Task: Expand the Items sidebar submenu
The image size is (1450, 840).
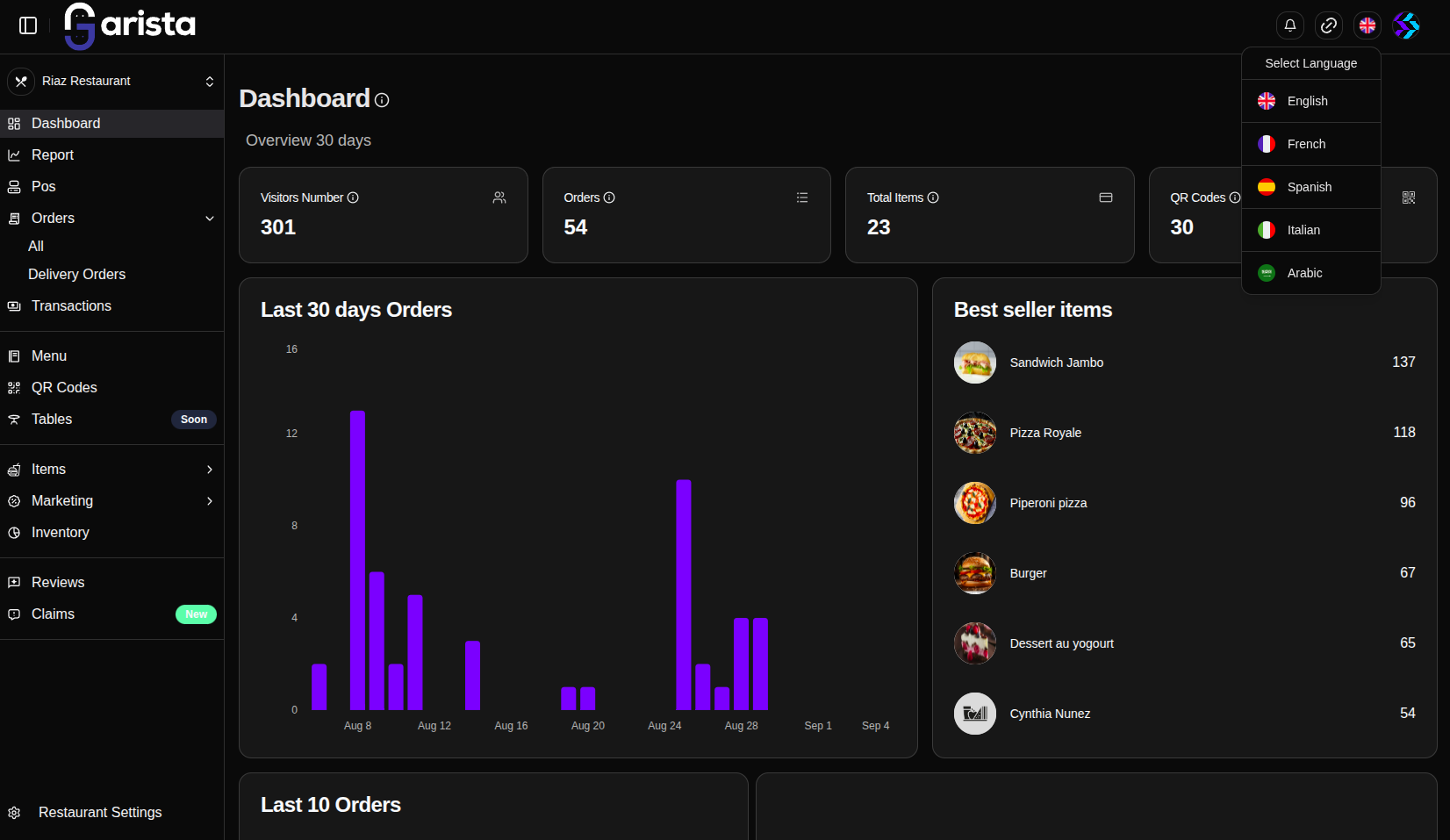Action: 209,470
